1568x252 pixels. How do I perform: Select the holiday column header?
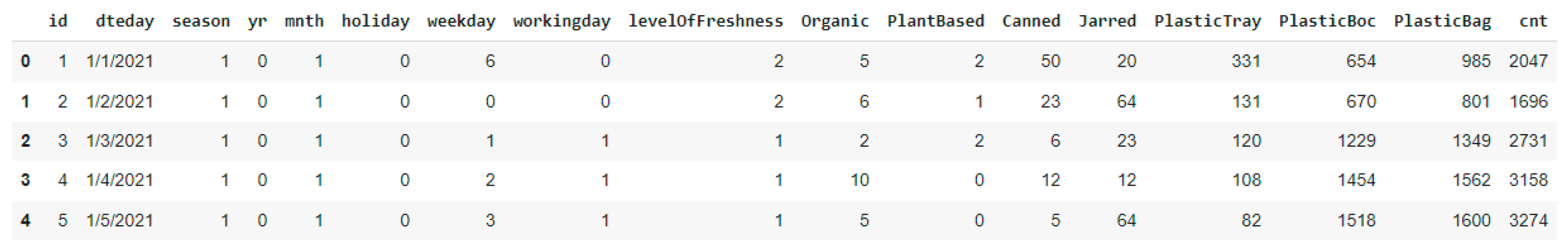376,21
